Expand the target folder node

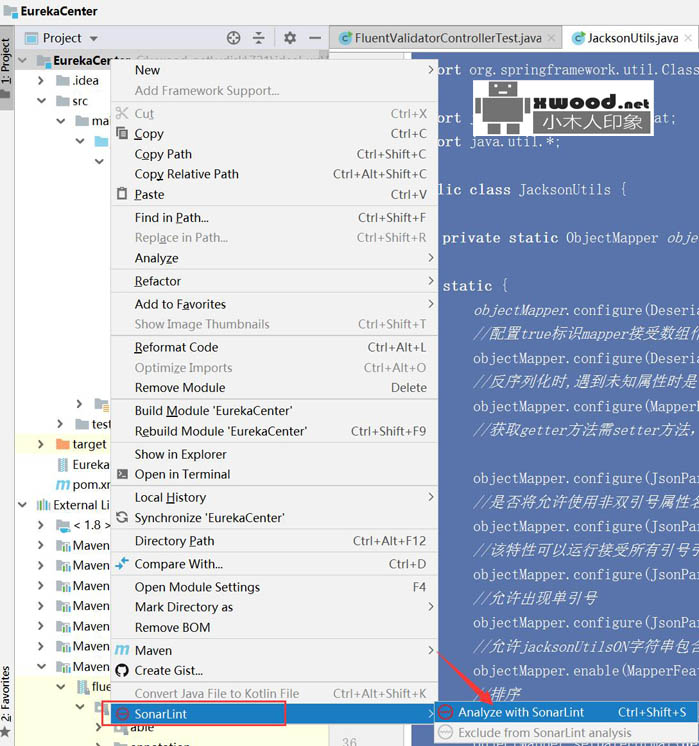(x=41, y=444)
